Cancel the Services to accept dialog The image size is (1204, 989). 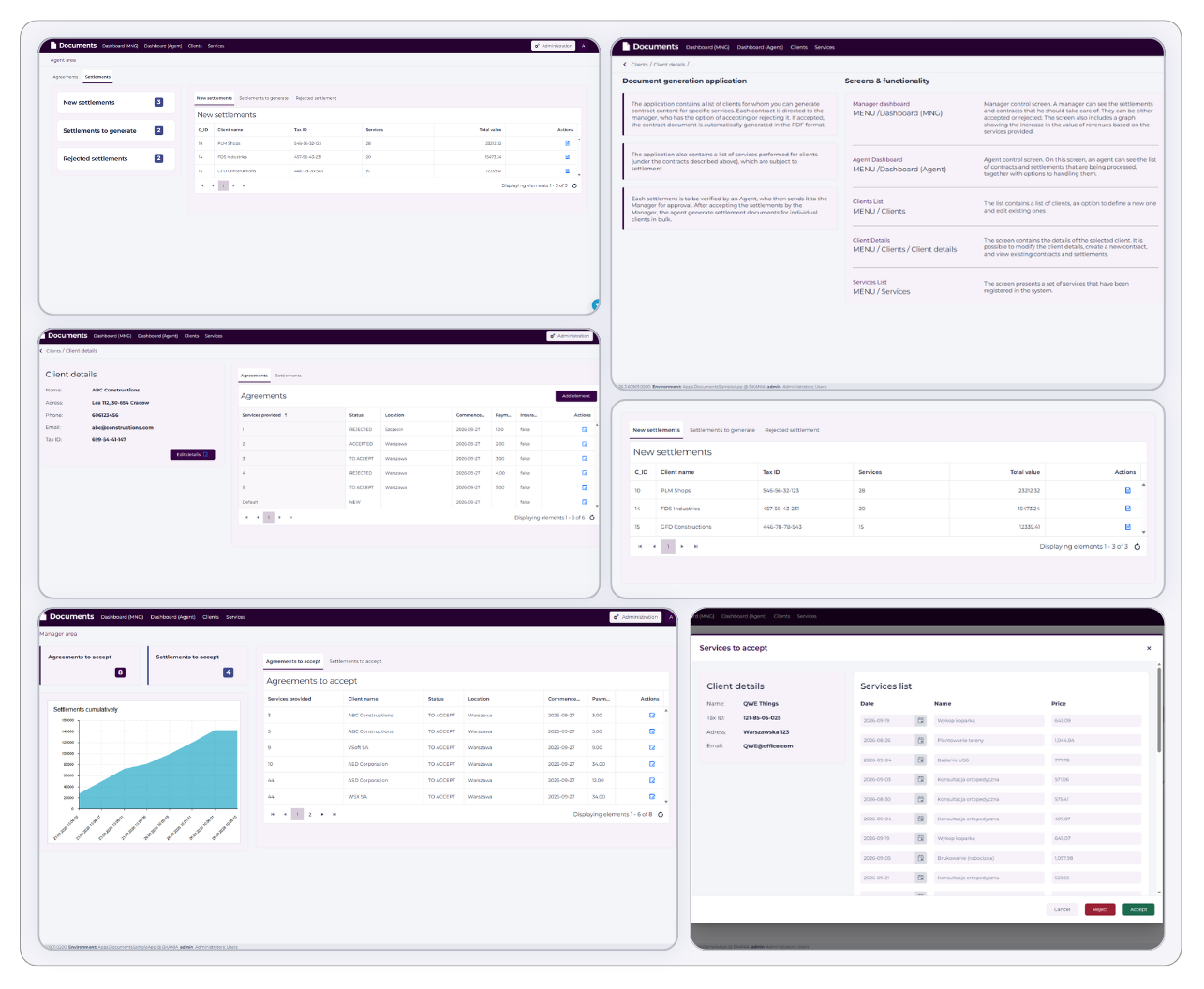[1062, 909]
